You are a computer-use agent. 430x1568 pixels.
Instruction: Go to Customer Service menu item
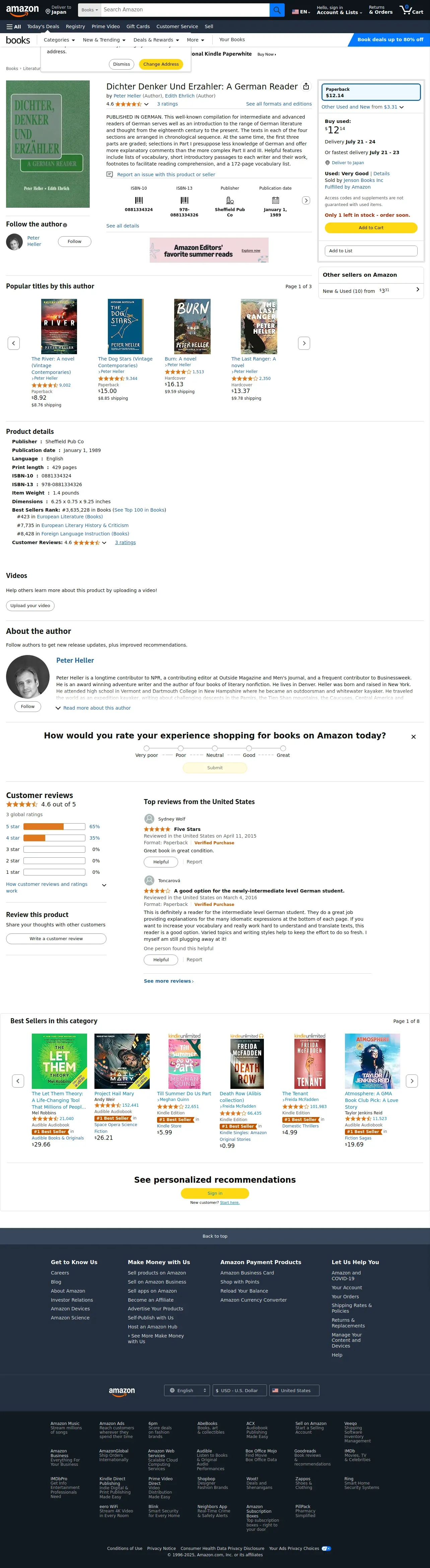pos(177,27)
